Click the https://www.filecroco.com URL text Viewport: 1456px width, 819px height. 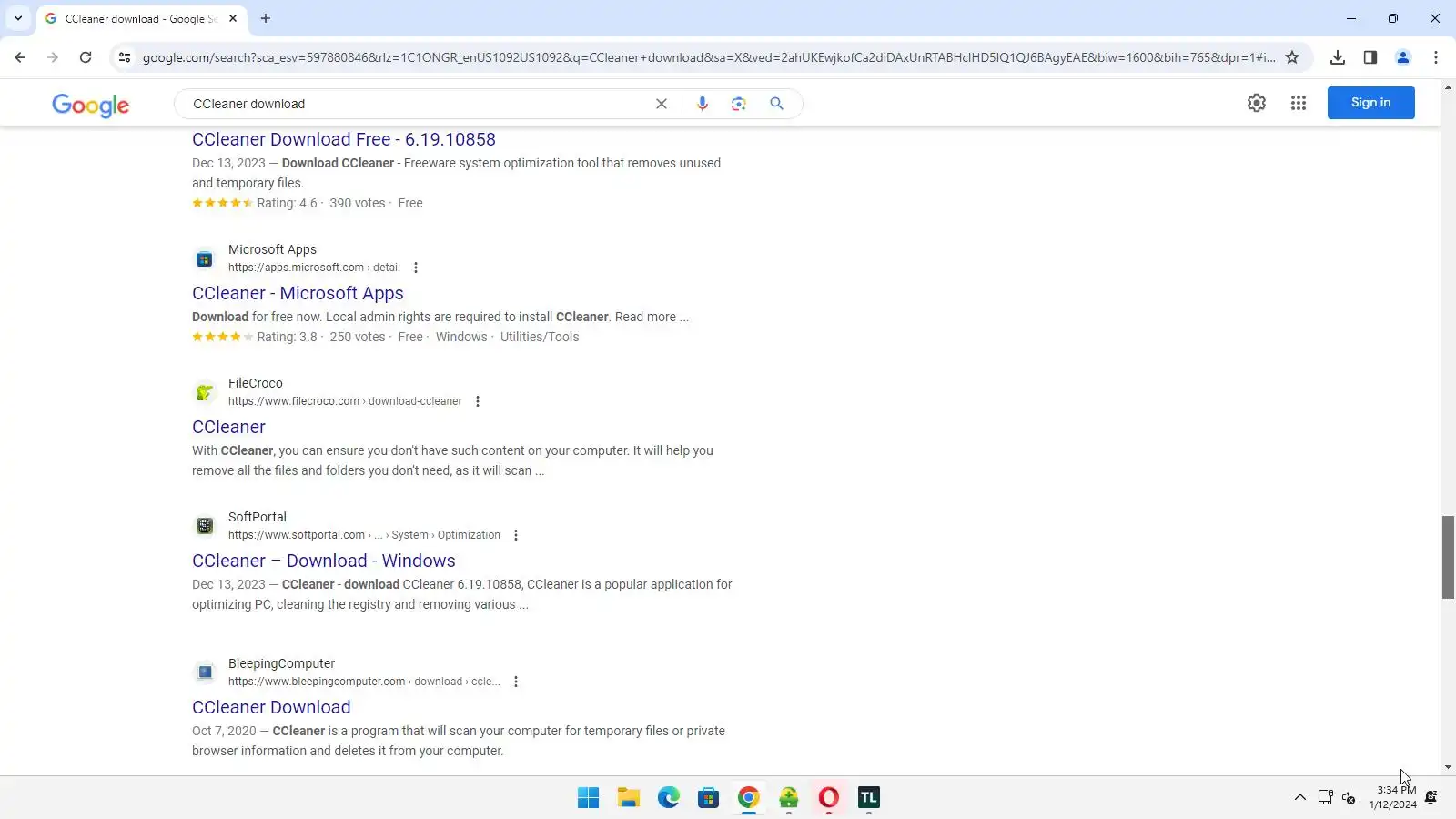pyautogui.click(x=294, y=401)
